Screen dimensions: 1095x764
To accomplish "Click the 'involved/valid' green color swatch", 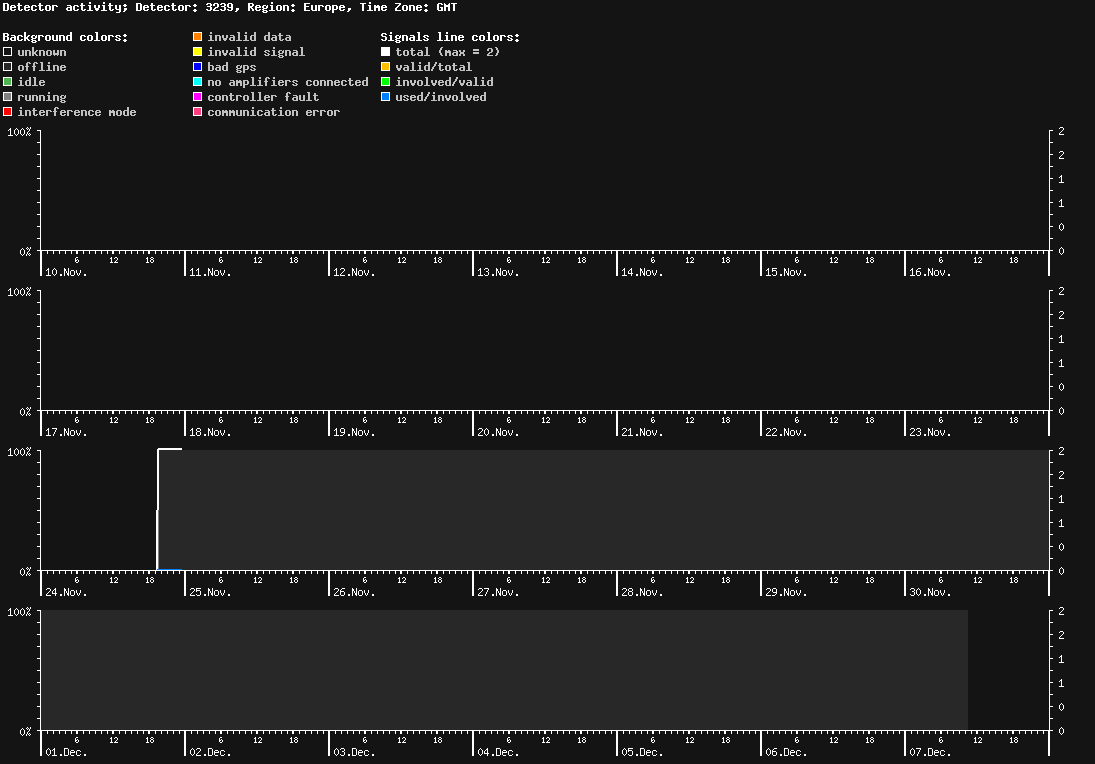I will (384, 82).
